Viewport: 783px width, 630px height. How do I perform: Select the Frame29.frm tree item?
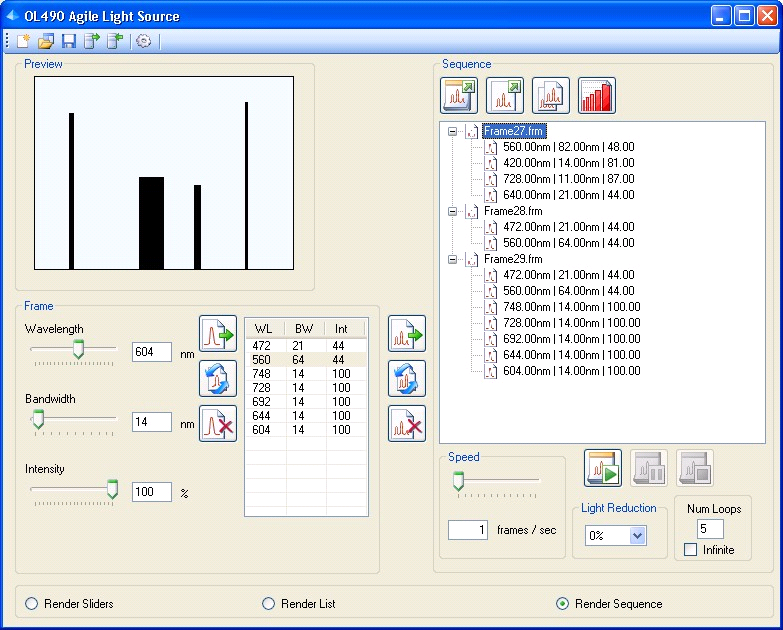tap(513, 259)
